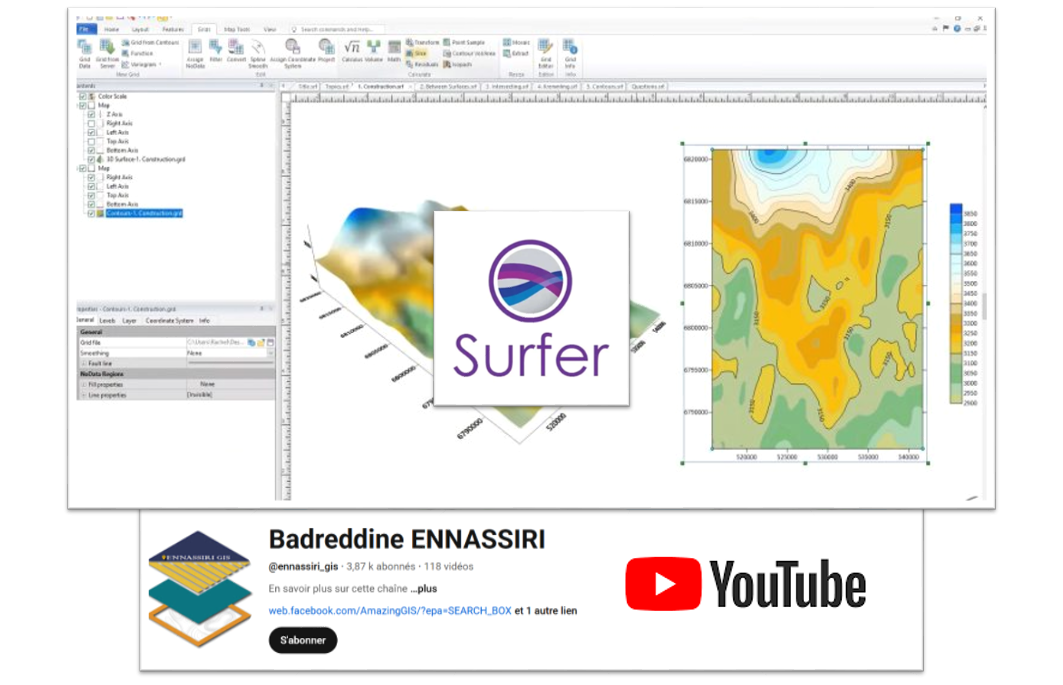The width and height of the screenshot is (1063, 685).
Task: Toggle the first map's Bottom Axis checkbox
Action: pyautogui.click(x=91, y=151)
